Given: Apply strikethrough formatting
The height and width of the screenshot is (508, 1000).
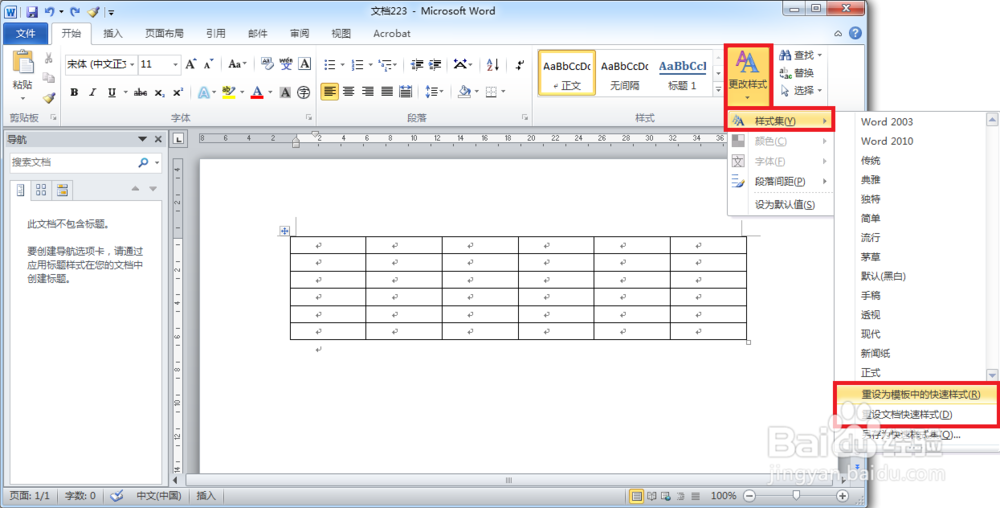Looking at the screenshot, I should pos(140,92).
